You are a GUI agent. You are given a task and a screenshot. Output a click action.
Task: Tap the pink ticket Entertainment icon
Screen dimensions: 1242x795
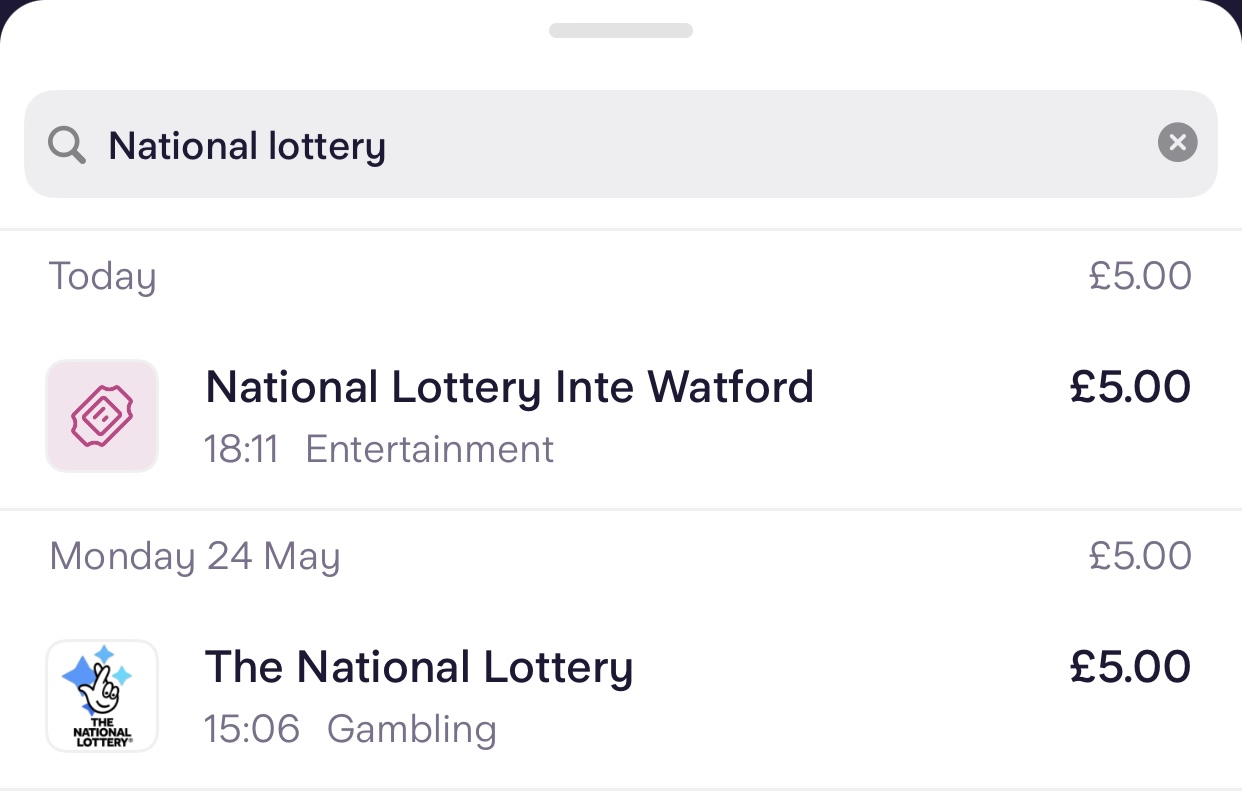[102, 415]
